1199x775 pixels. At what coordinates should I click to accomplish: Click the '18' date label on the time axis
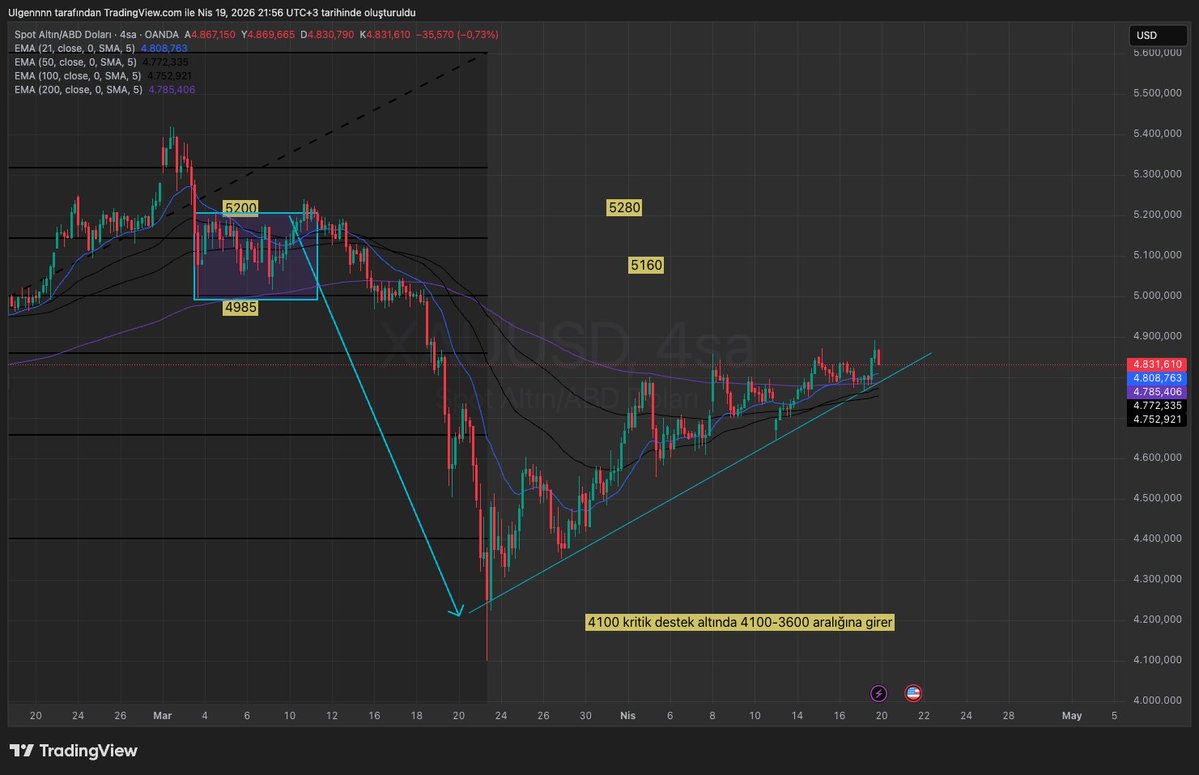tap(416, 715)
